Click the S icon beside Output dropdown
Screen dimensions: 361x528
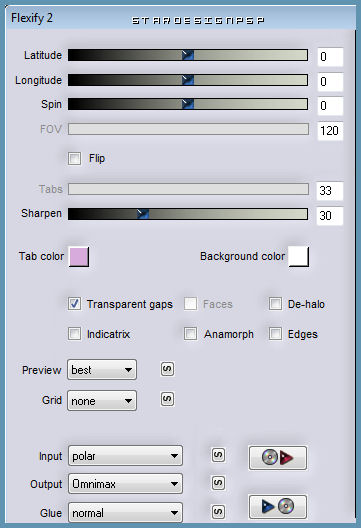[x=218, y=483]
